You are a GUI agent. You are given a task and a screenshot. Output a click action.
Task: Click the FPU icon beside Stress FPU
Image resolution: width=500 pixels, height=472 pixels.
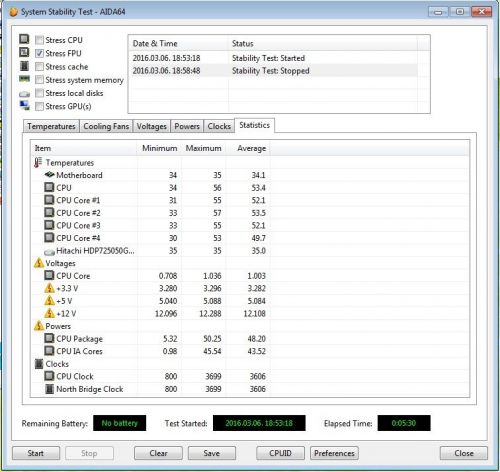tap(24, 52)
